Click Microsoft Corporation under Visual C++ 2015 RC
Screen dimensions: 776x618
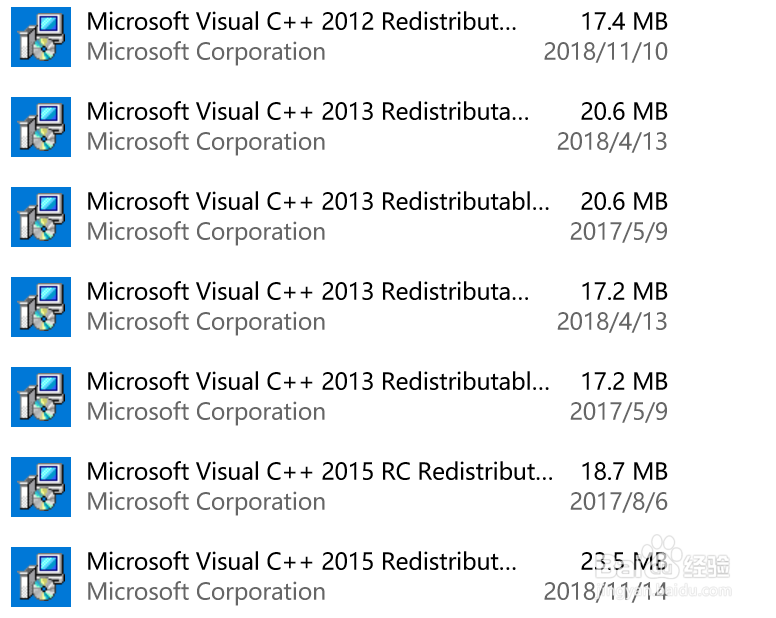coord(206,502)
